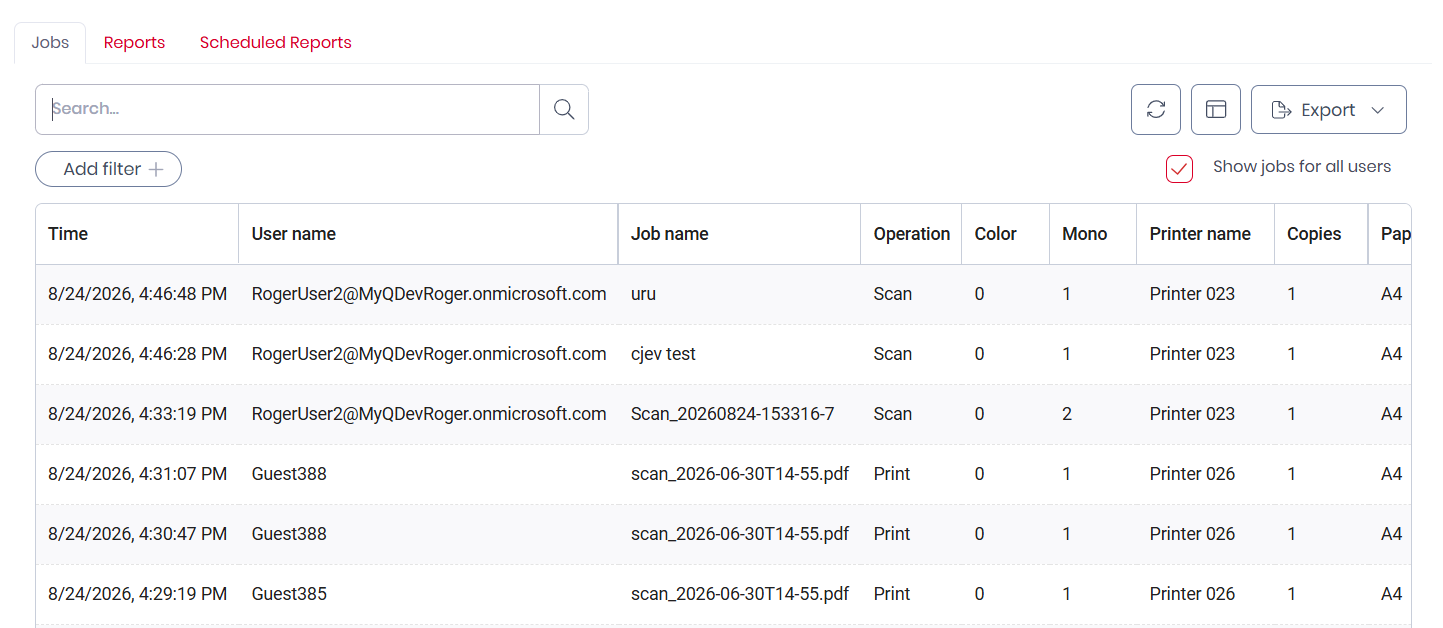This screenshot has height=628, width=1443.
Task: Click the timestamp 8/24/2026, 4:30:47 PM
Action: pyautogui.click(x=138, y=534)
